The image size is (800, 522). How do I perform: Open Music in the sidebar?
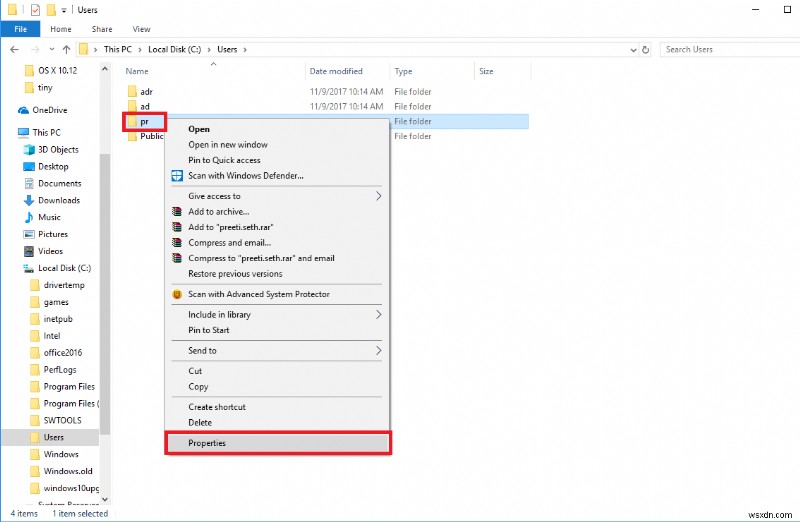[49, 217]
